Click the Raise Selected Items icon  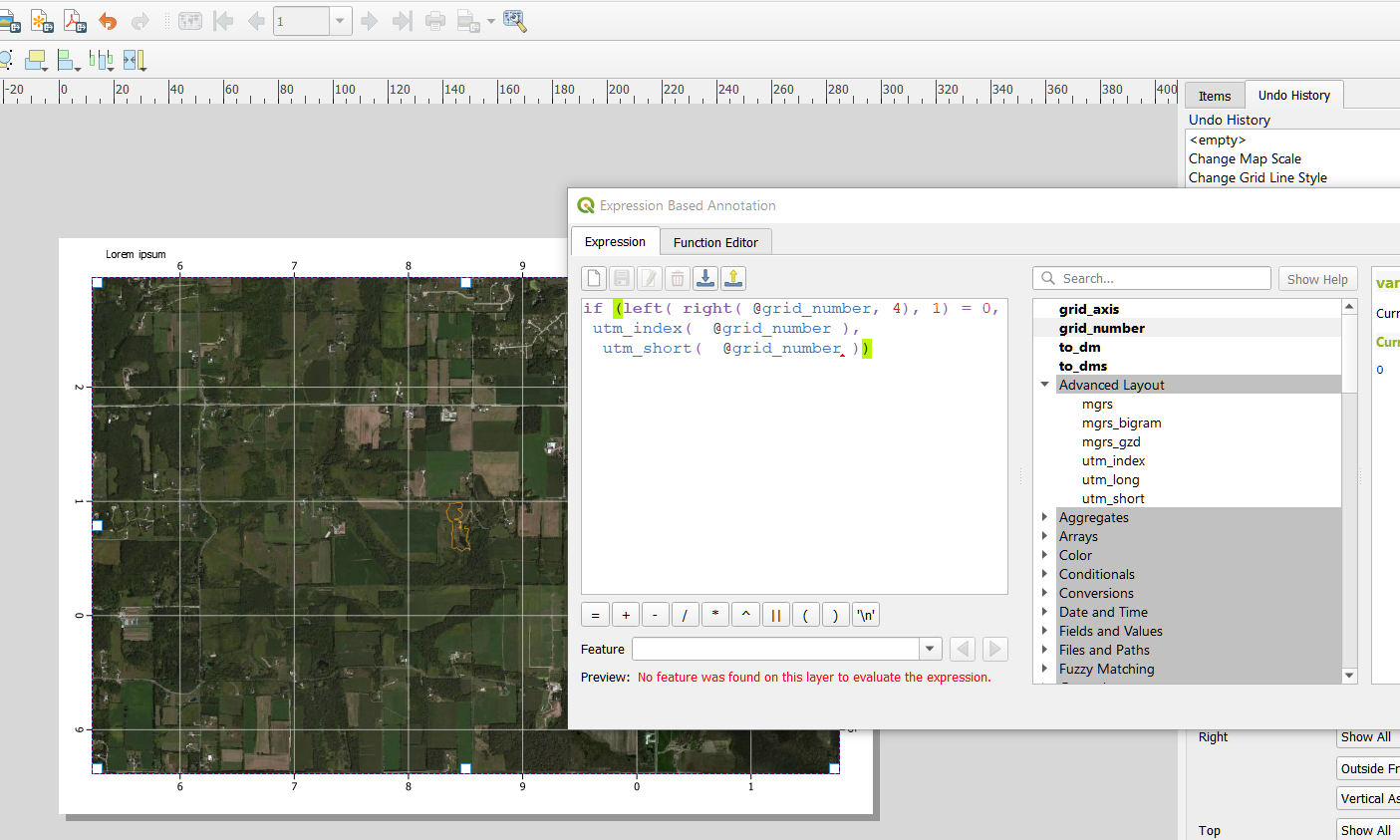[x=36, y=60]
